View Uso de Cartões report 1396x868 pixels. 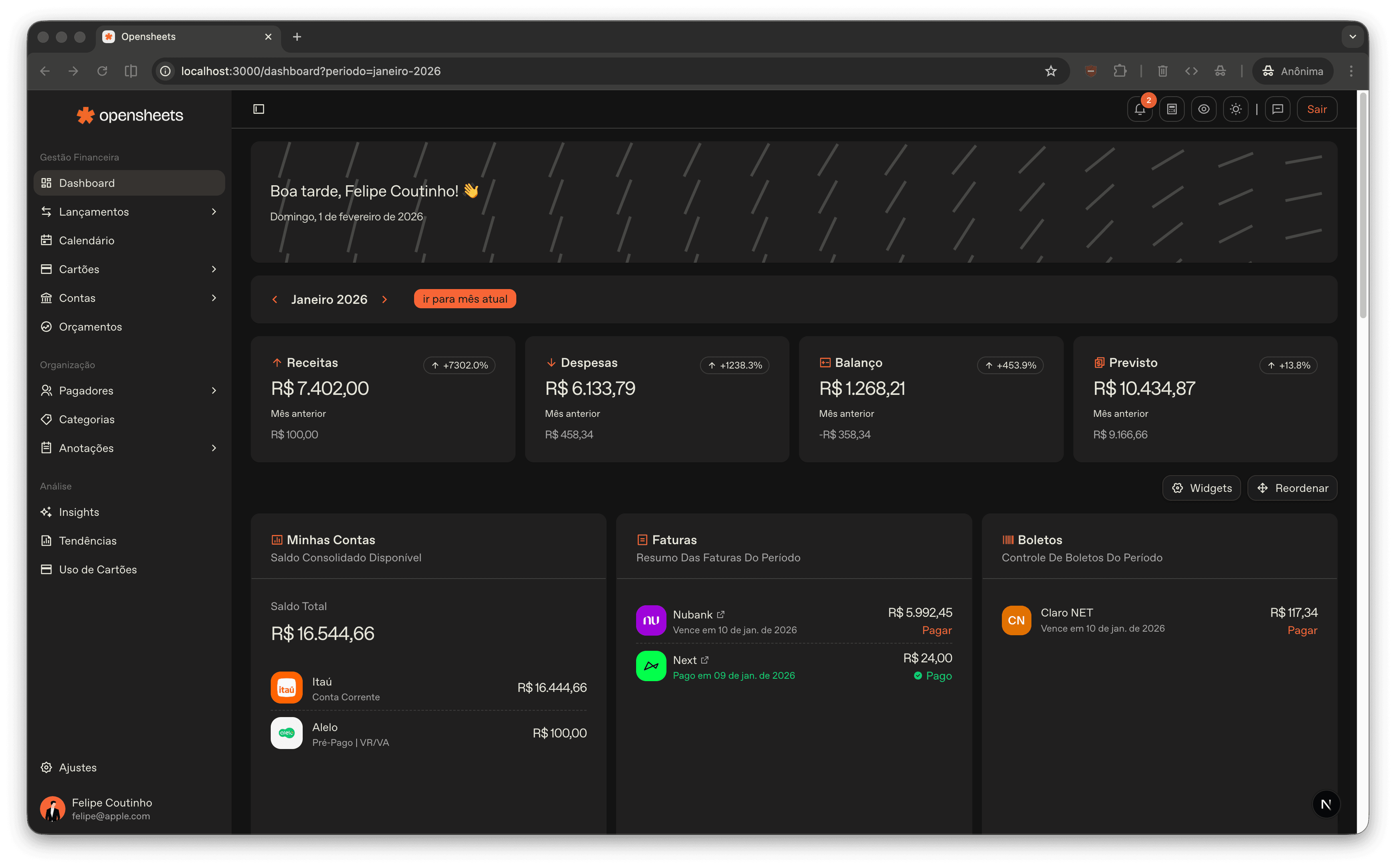click(x=97, y=569)
